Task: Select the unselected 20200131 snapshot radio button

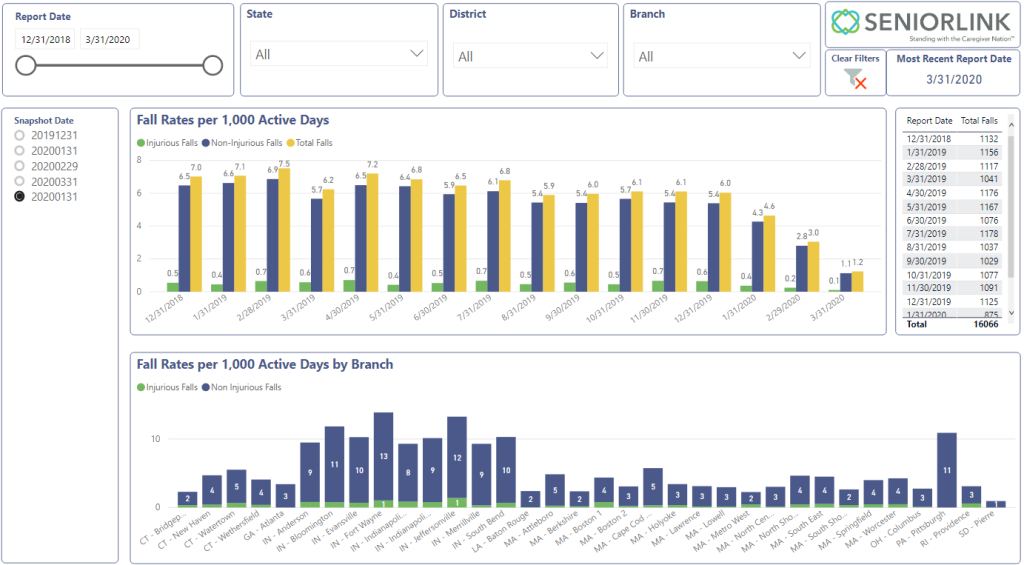Action: click(x=20, y=151)
